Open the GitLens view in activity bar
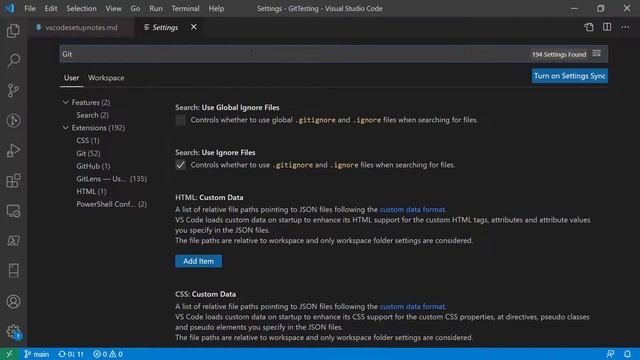The width and height of the screenshot is (640, 360). (x=13, y=120)
